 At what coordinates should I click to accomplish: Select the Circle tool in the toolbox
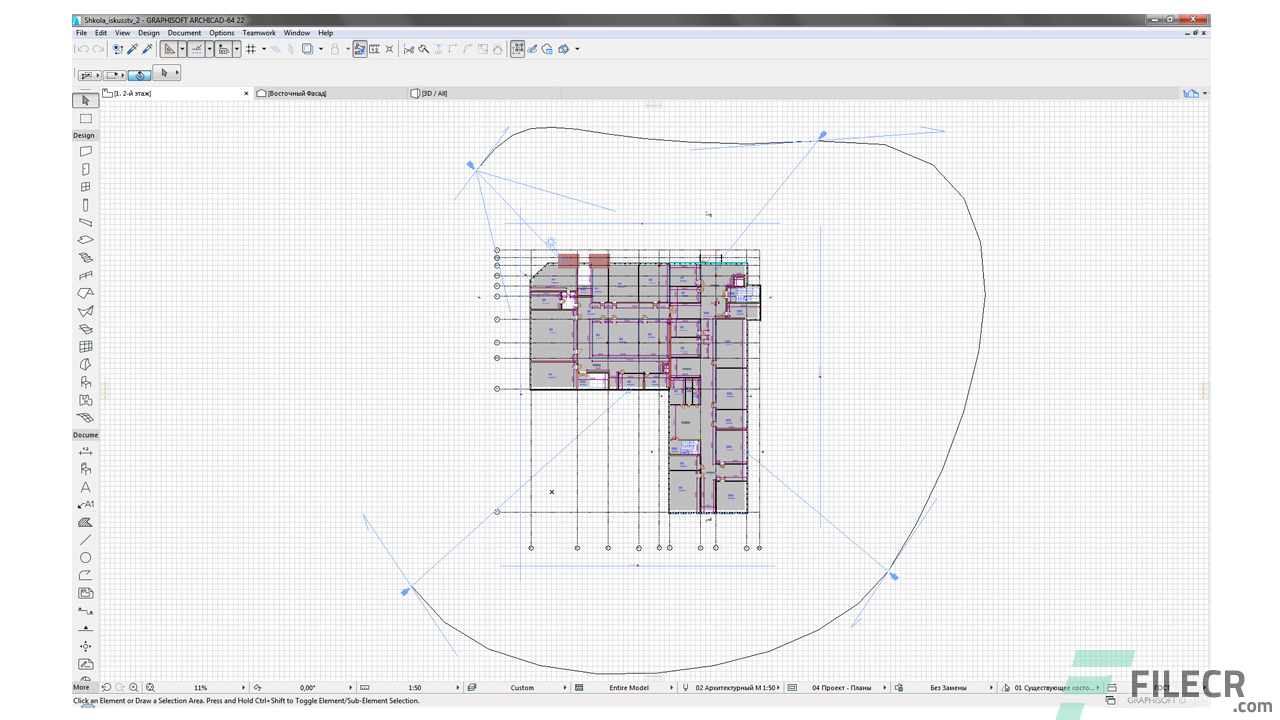point(85,558)
